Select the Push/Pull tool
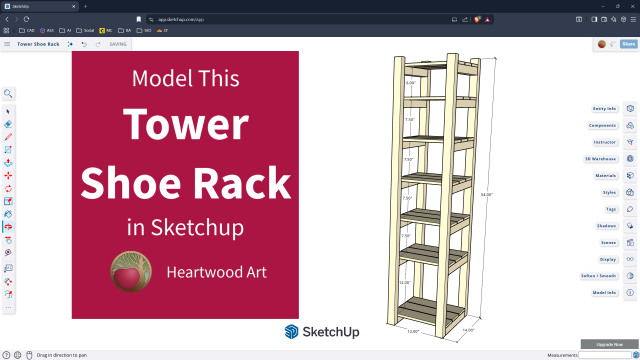The width and height of the screenshot is (640, 360). pos(8,163)
